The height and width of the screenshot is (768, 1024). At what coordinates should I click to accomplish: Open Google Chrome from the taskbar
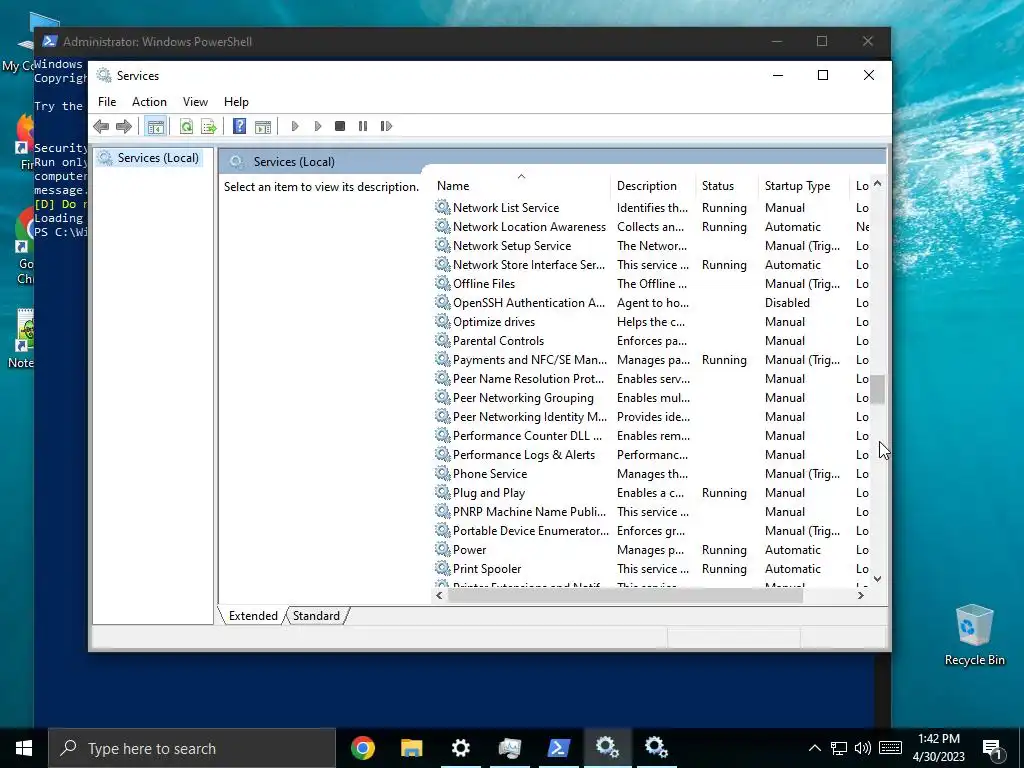363,748
